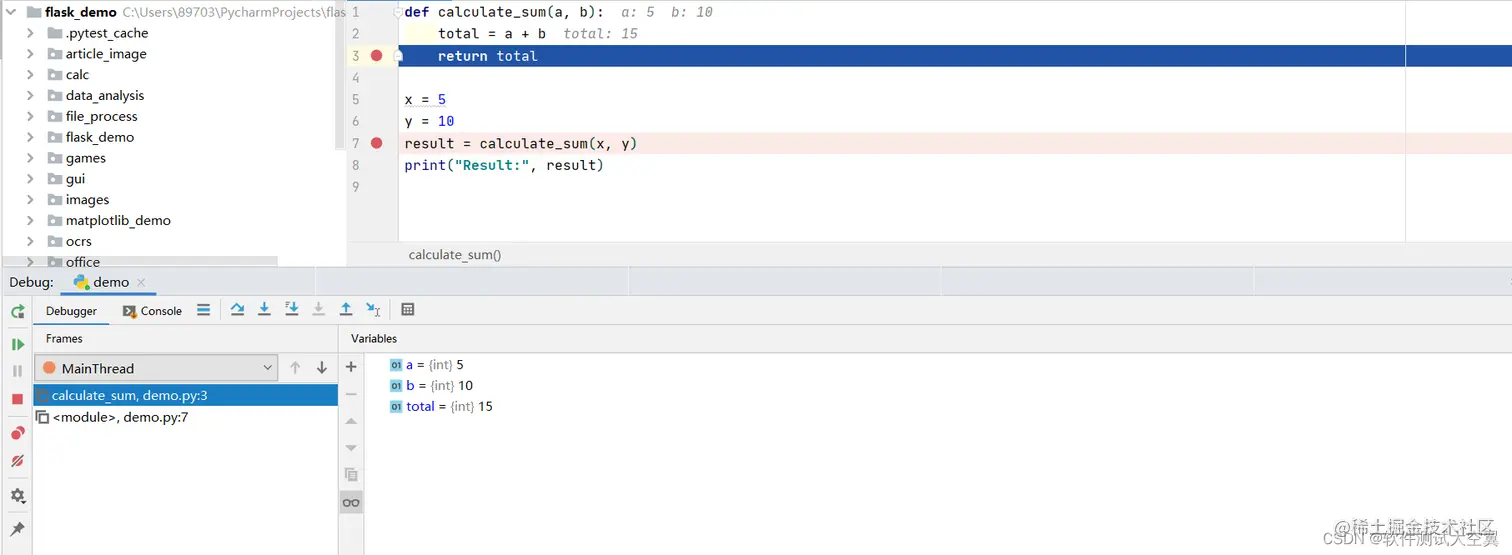1512x555 pixels.
Task: Expand the .pytest_cache folder
Action: pos(30,33)
